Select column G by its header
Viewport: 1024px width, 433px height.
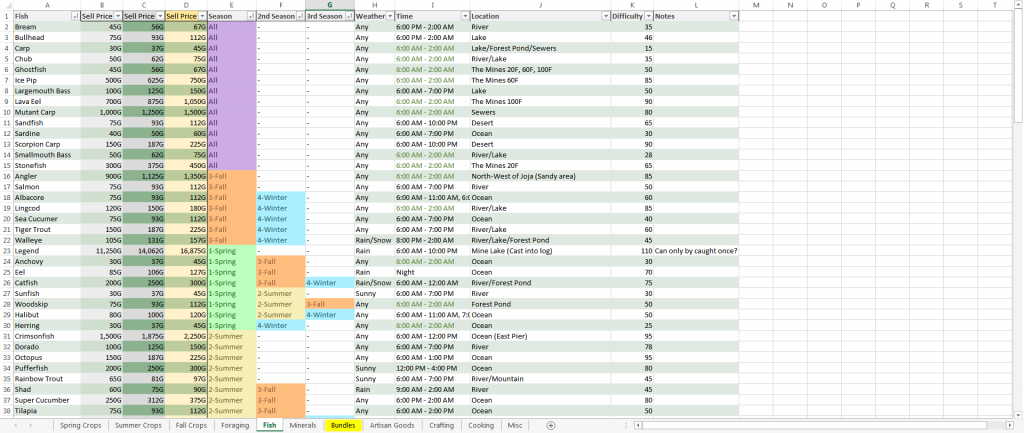330,5
